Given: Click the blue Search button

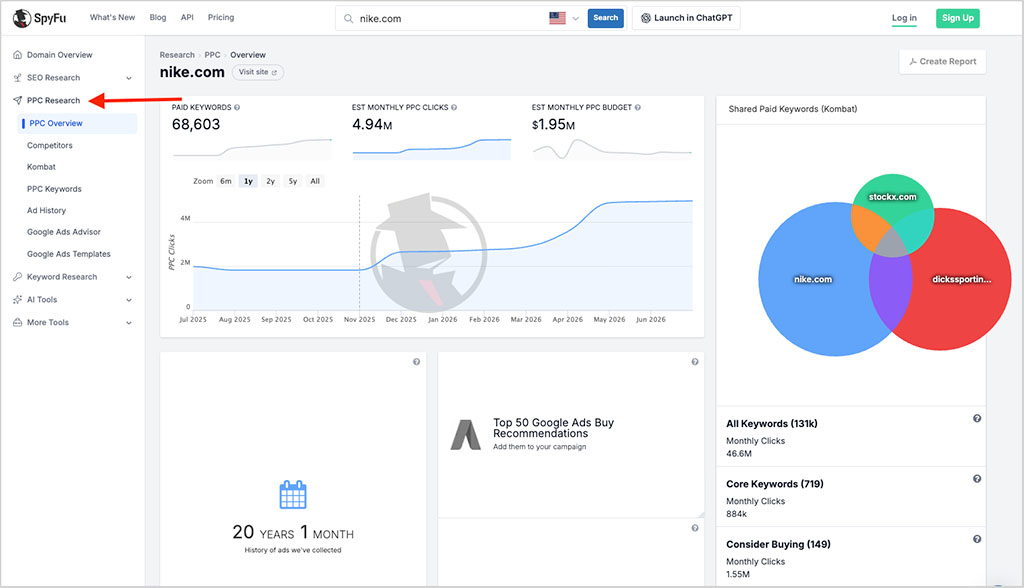Looking at the screenshot, I should pos(605,18).
